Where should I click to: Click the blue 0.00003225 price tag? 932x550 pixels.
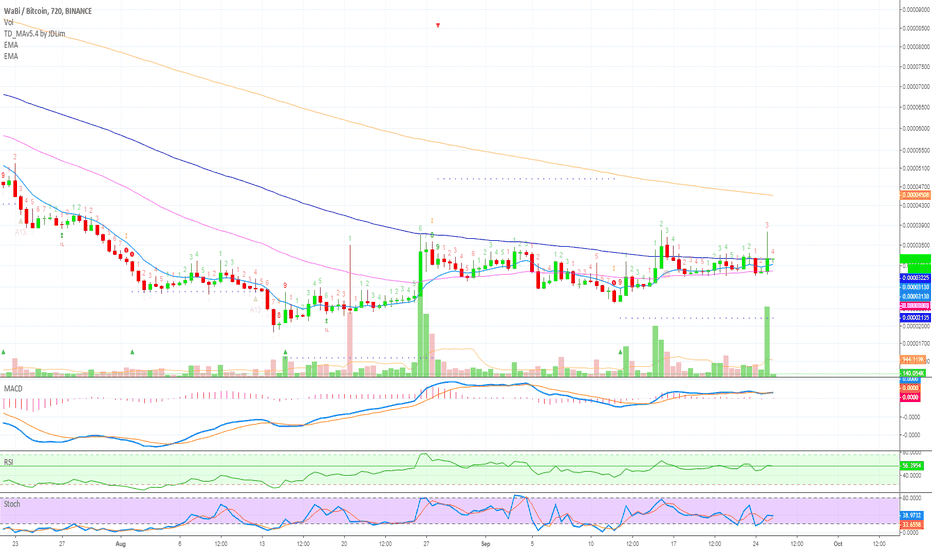[x=915, y=278]
